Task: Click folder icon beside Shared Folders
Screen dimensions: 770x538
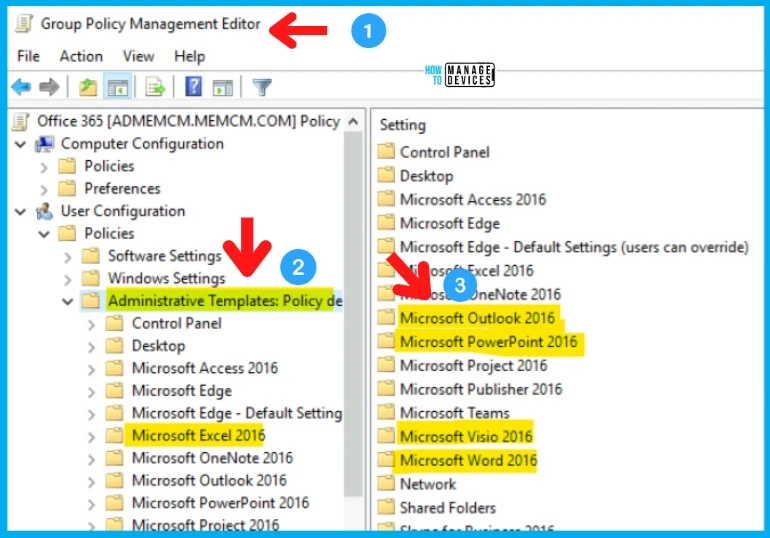Action: [386, 507]
